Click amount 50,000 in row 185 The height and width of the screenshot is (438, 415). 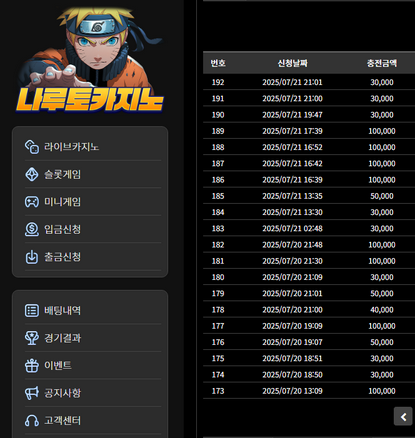382,196
